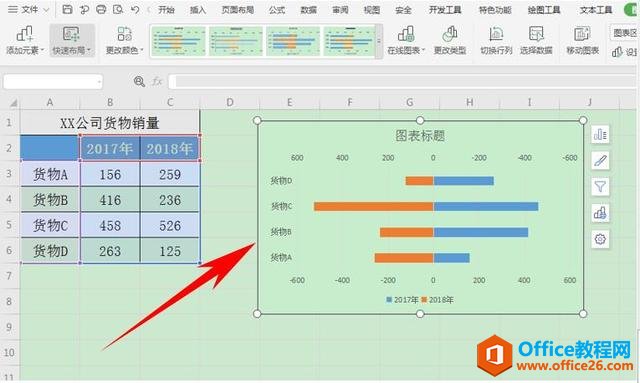Select the first chart style thumbnail
The height and width of the screenshot is (383, 640).
point(179,41)
